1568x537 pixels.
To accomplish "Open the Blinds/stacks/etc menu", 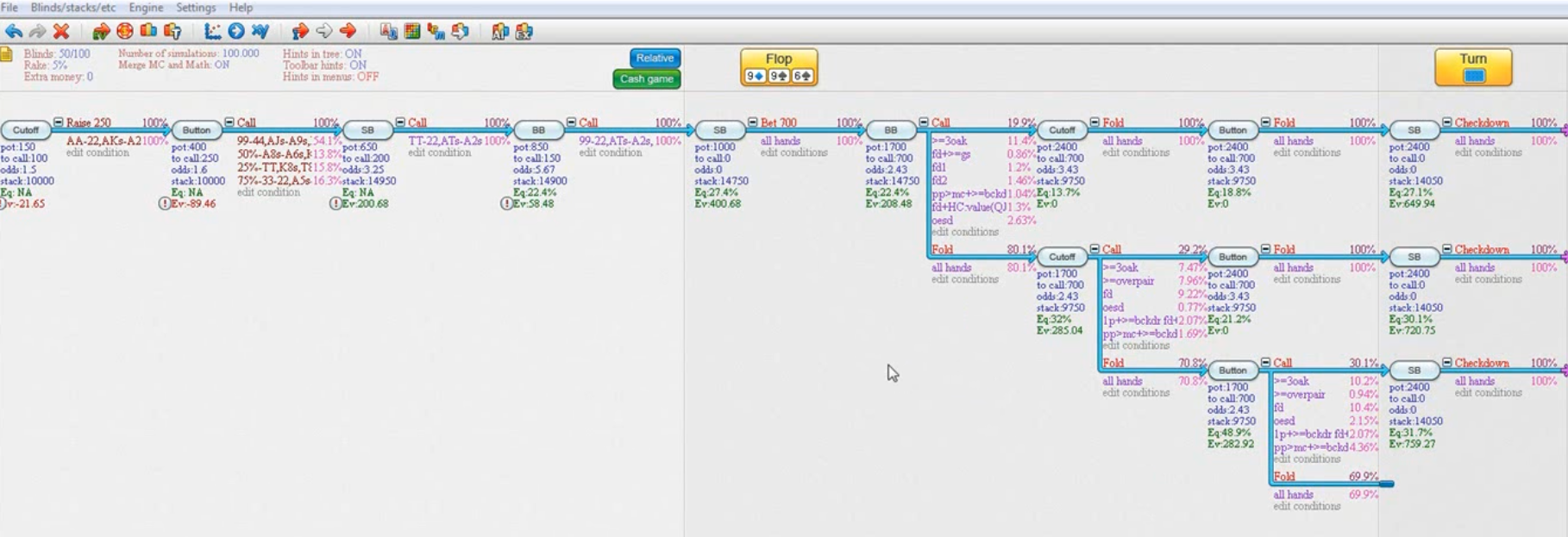I will click(73, 7).
